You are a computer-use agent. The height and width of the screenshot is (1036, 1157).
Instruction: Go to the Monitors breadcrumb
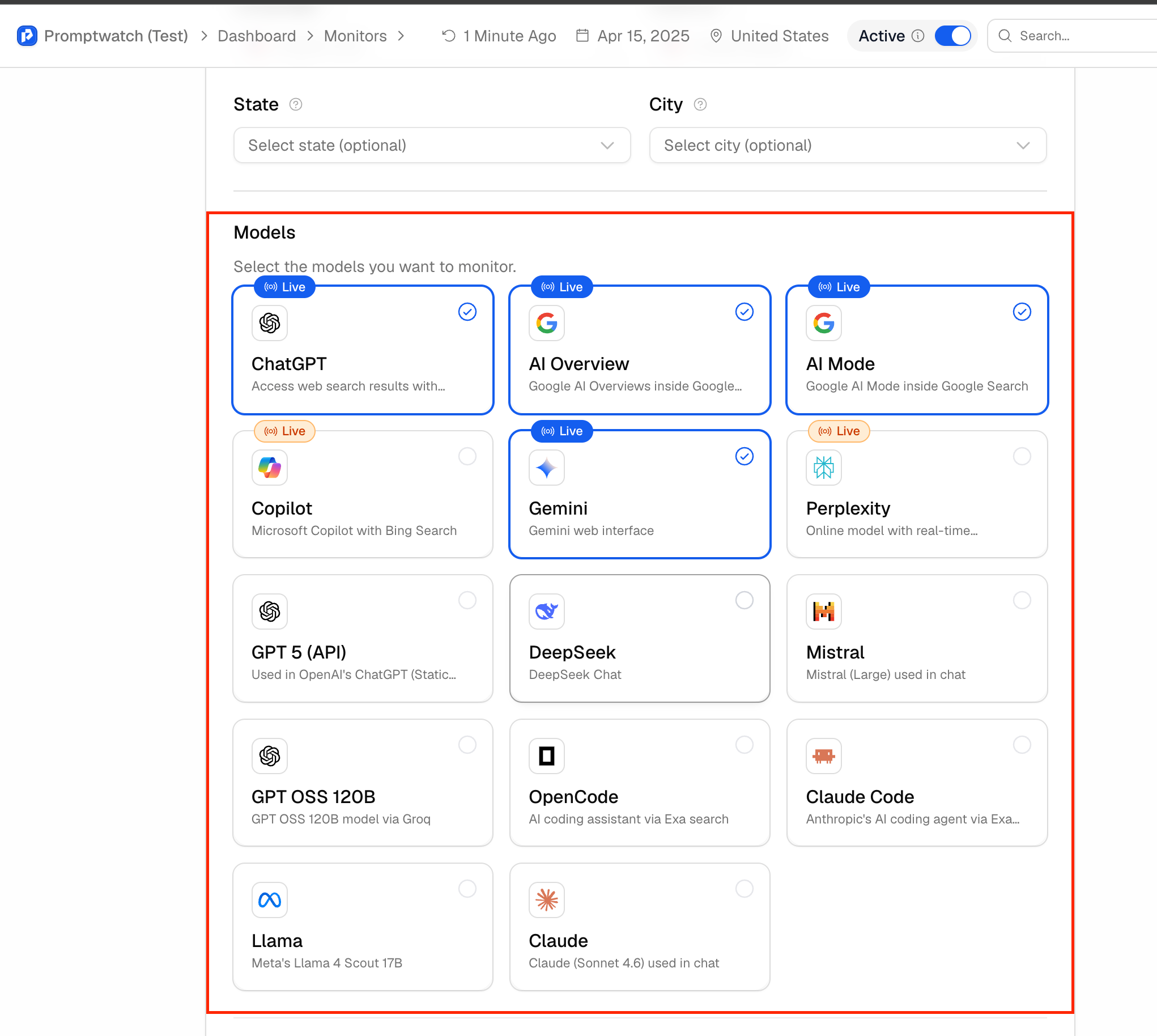pyautogui.click(x=356, y=36)
